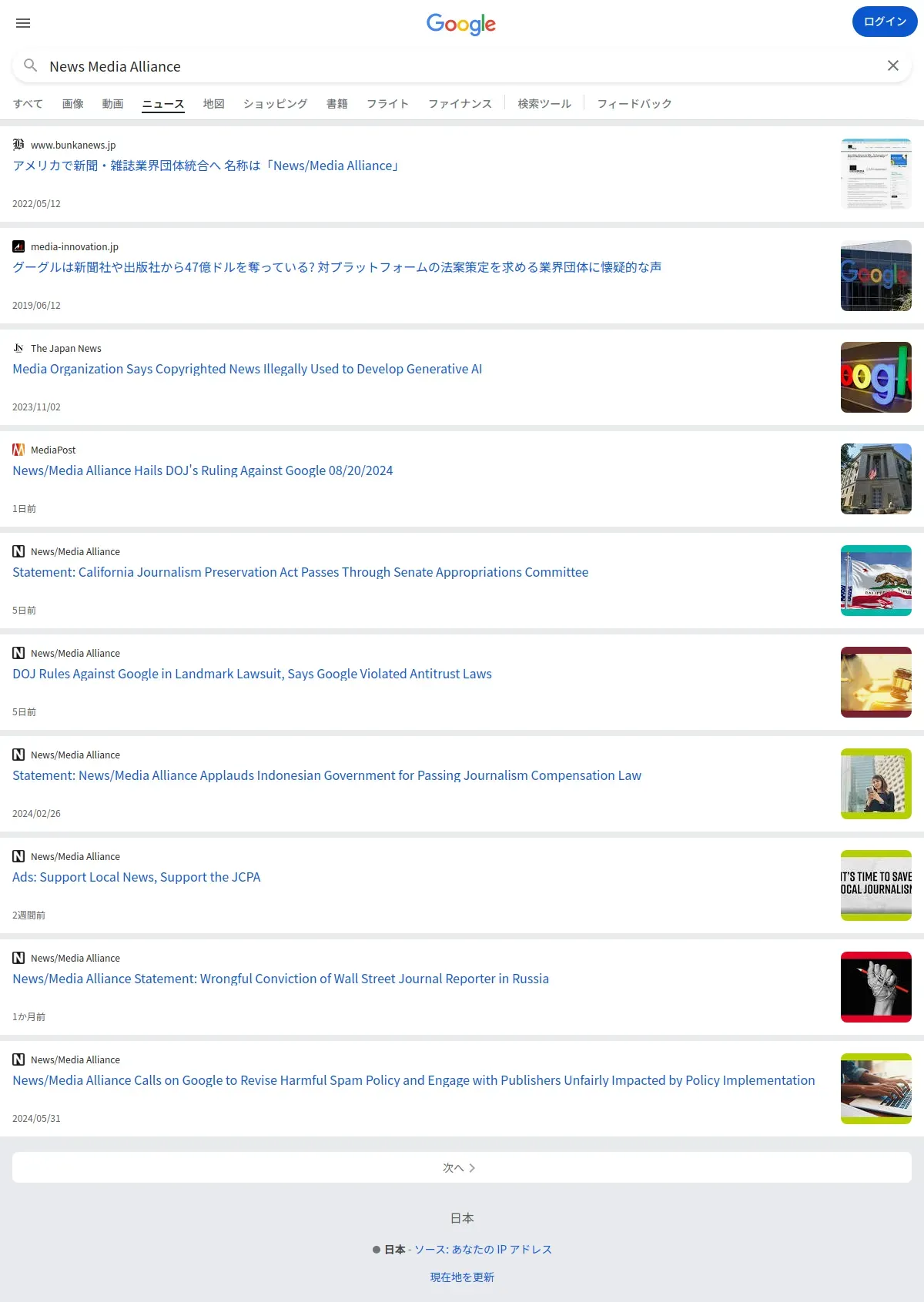Screen dimensions: 924x1302
Task: Open the ファイナンス tab
Action: click(460, 104)
